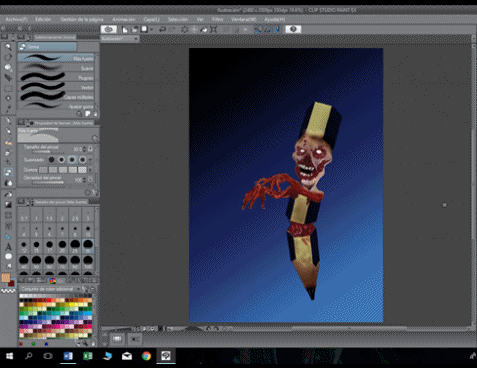This screenshot has height=368, width=477.
Task: Choose the 'Suave' eraser brush
Action: point(56,68)
